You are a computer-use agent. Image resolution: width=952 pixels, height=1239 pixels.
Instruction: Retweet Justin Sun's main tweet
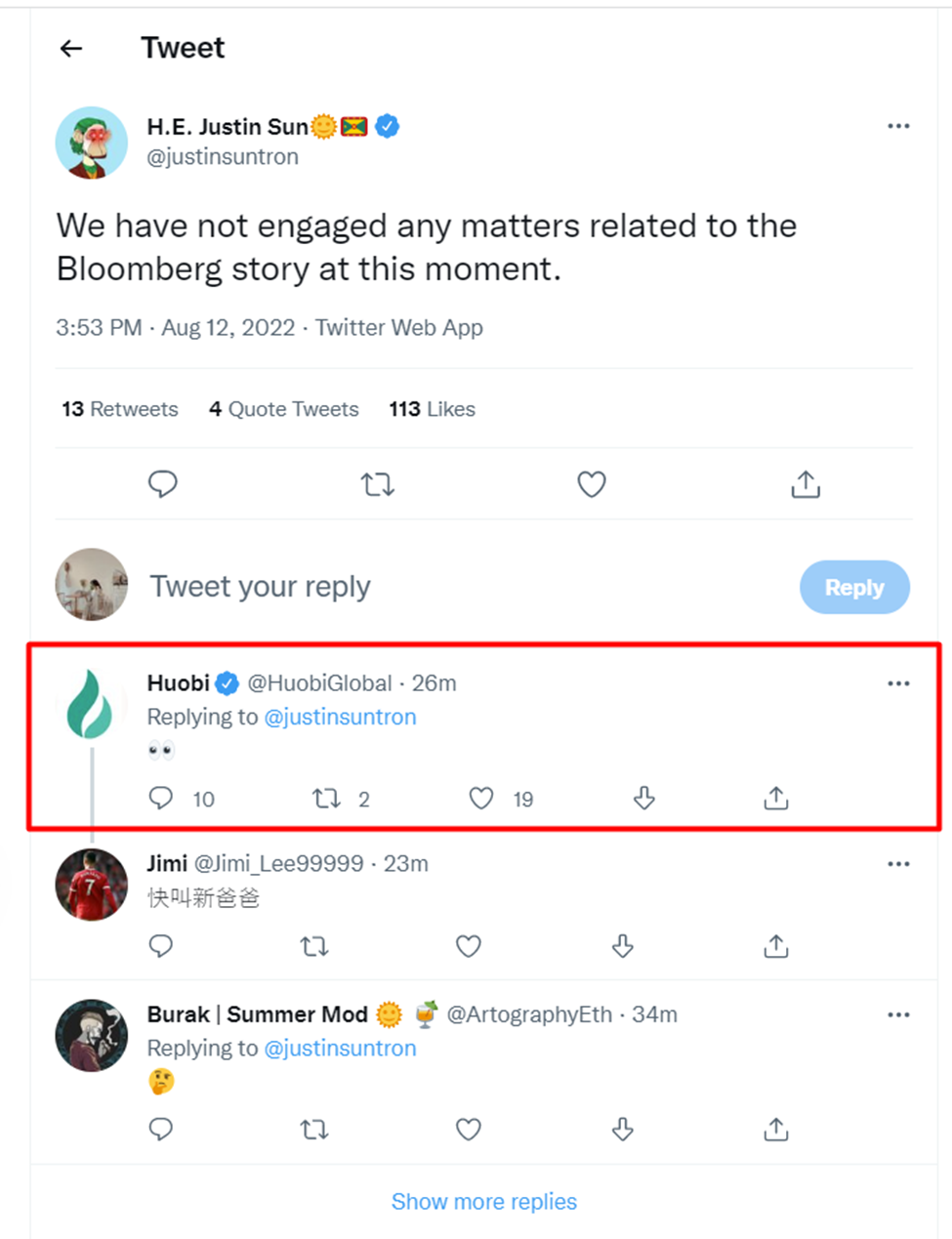point(377,483)
